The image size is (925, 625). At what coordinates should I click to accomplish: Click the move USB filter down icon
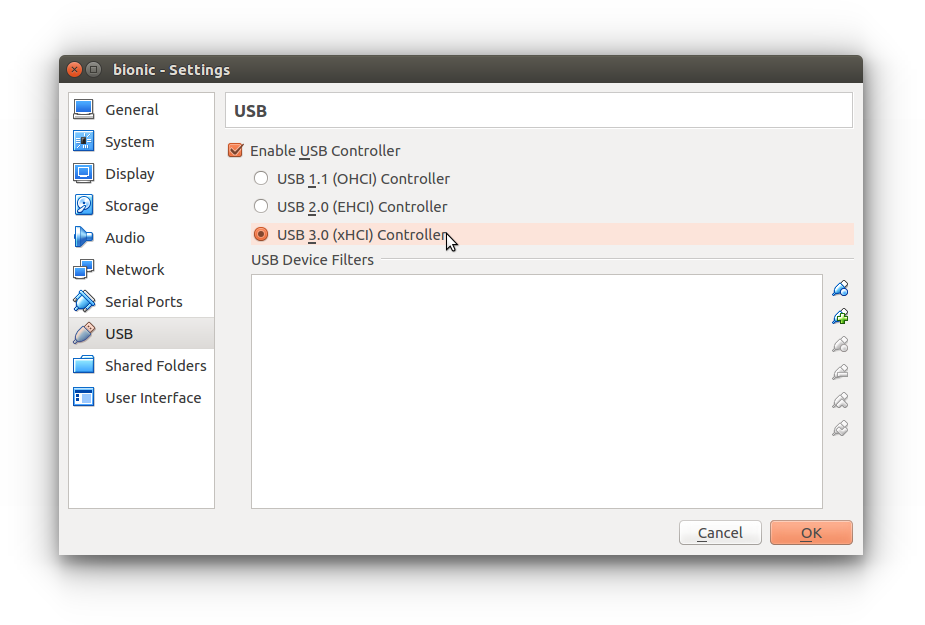tap(840, 429)
